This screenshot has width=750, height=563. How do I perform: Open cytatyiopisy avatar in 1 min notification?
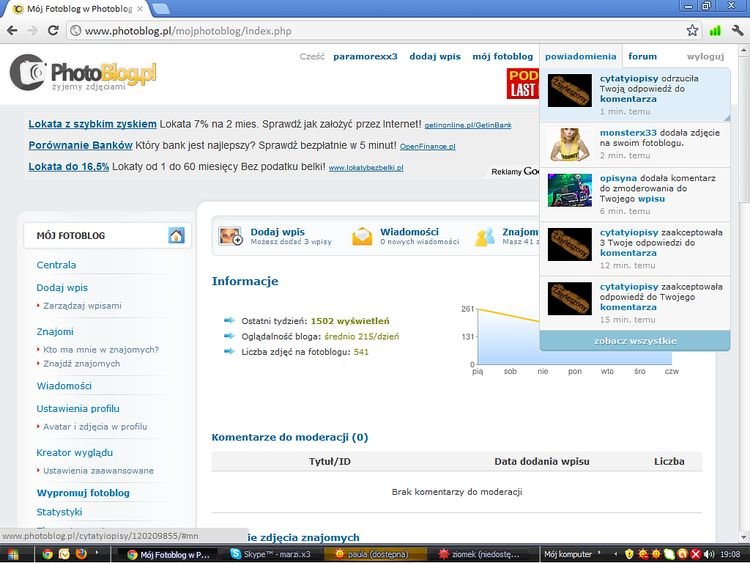(x=569, y=90)
